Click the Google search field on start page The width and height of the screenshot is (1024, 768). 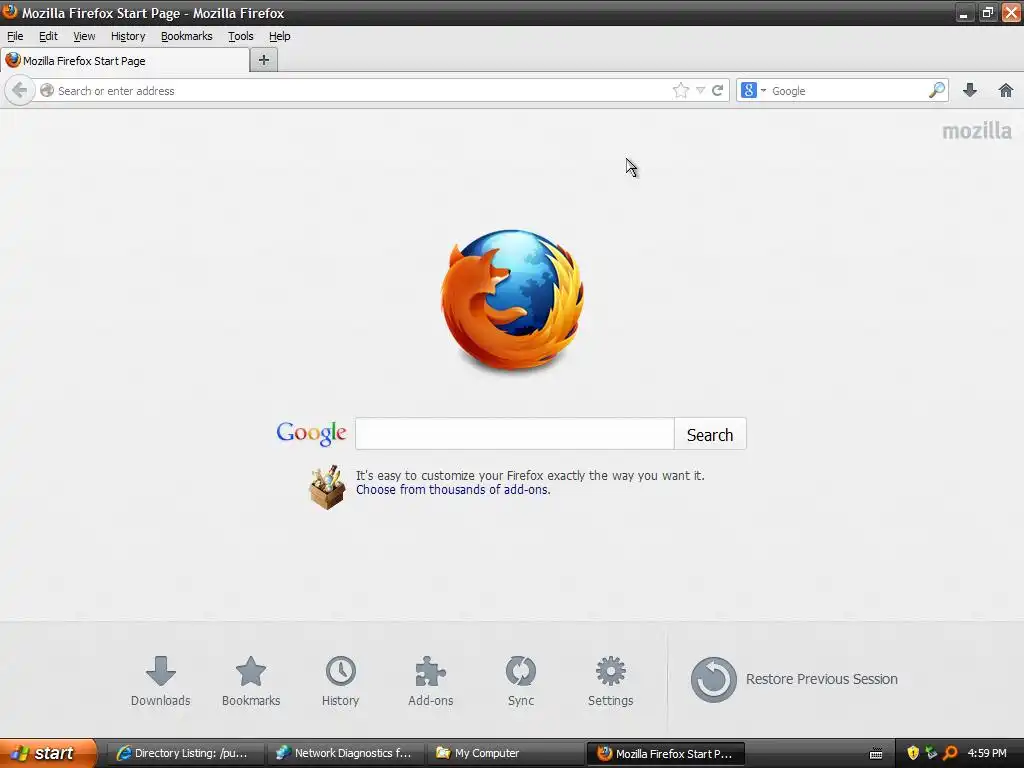515,434
